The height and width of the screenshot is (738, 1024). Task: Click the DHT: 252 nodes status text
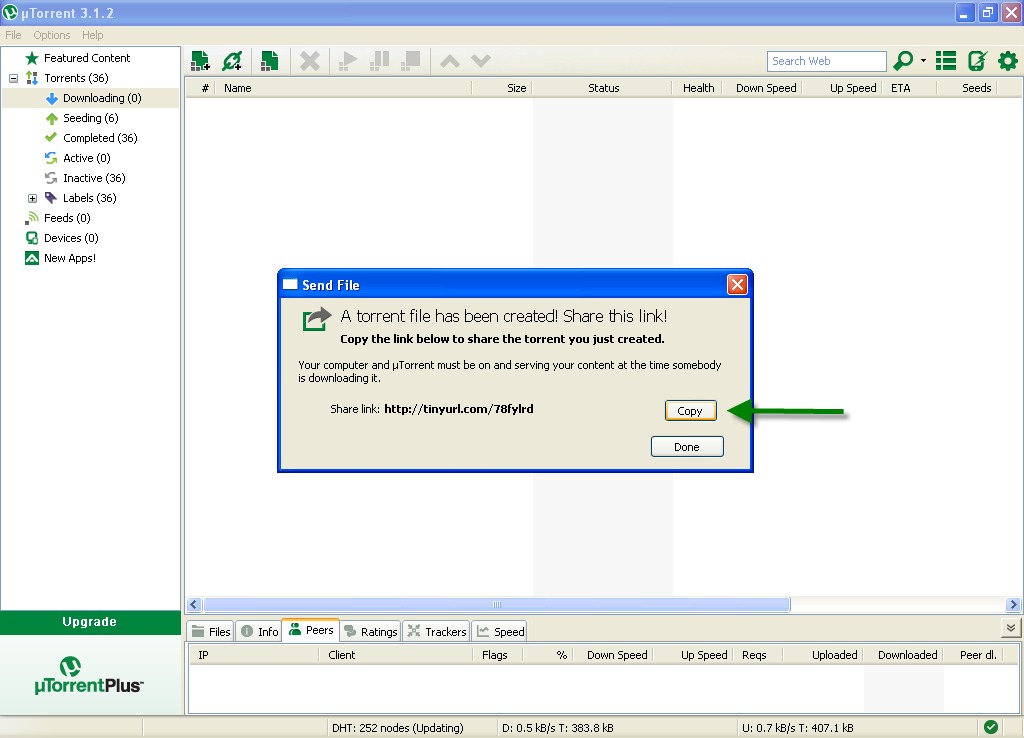click(x=397, y=728)
